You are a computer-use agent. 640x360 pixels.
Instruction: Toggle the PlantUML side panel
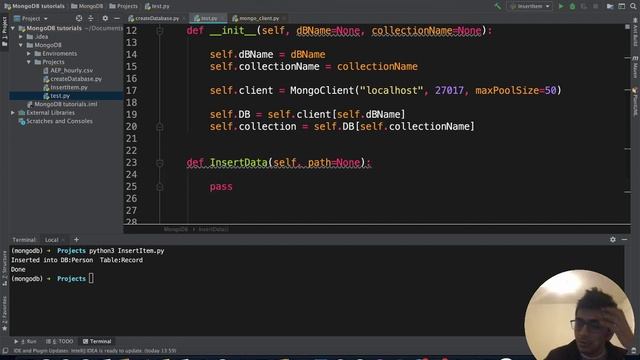[x=635, y=101]
